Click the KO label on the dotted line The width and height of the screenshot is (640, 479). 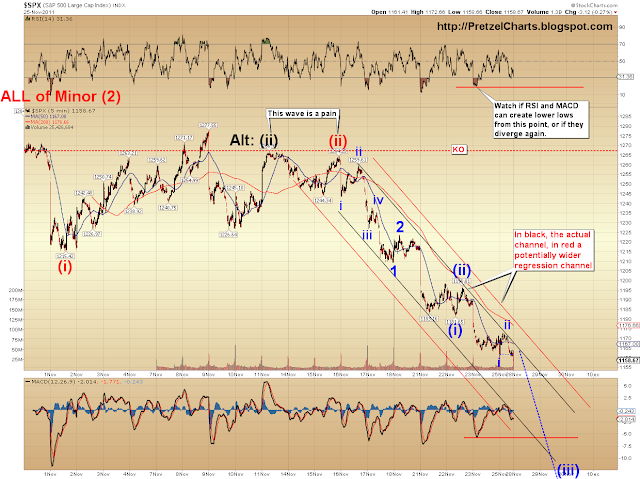[x=458, y=149]
